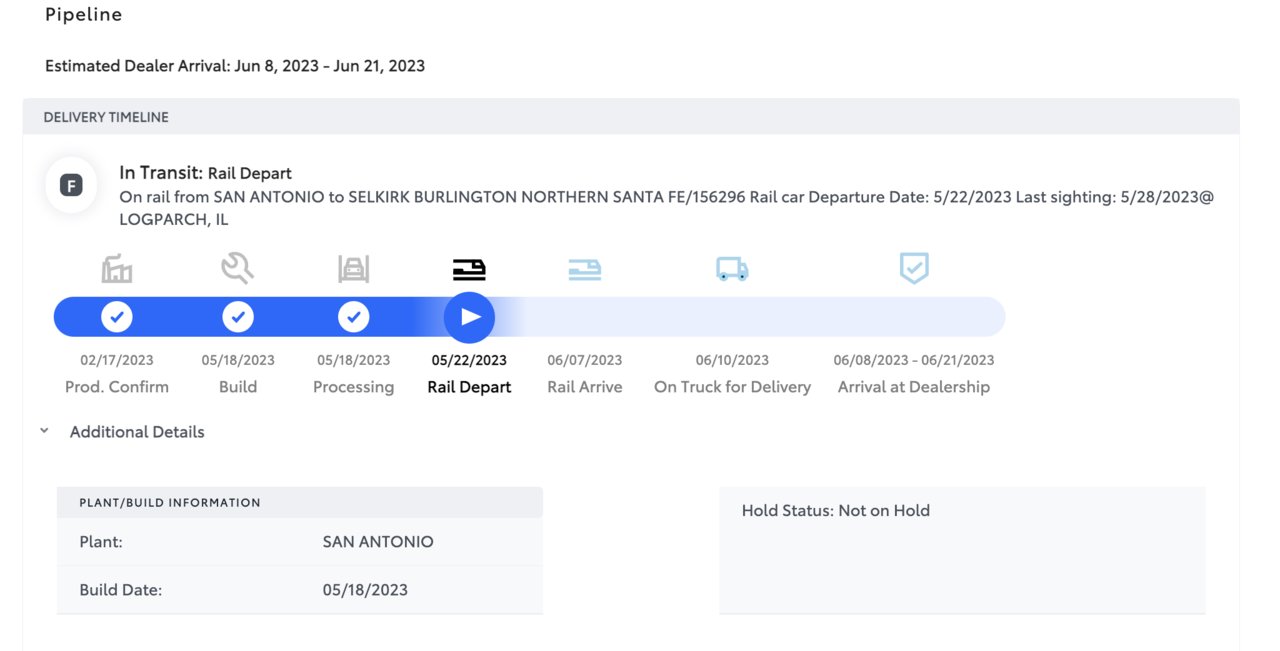Click the Build Date: label

tap(121, 590)
